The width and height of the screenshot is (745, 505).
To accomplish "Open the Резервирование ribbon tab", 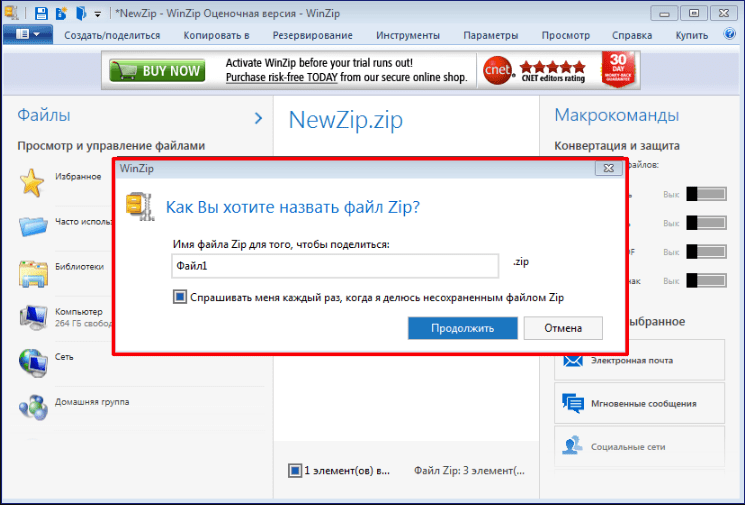I will (313, 35).
